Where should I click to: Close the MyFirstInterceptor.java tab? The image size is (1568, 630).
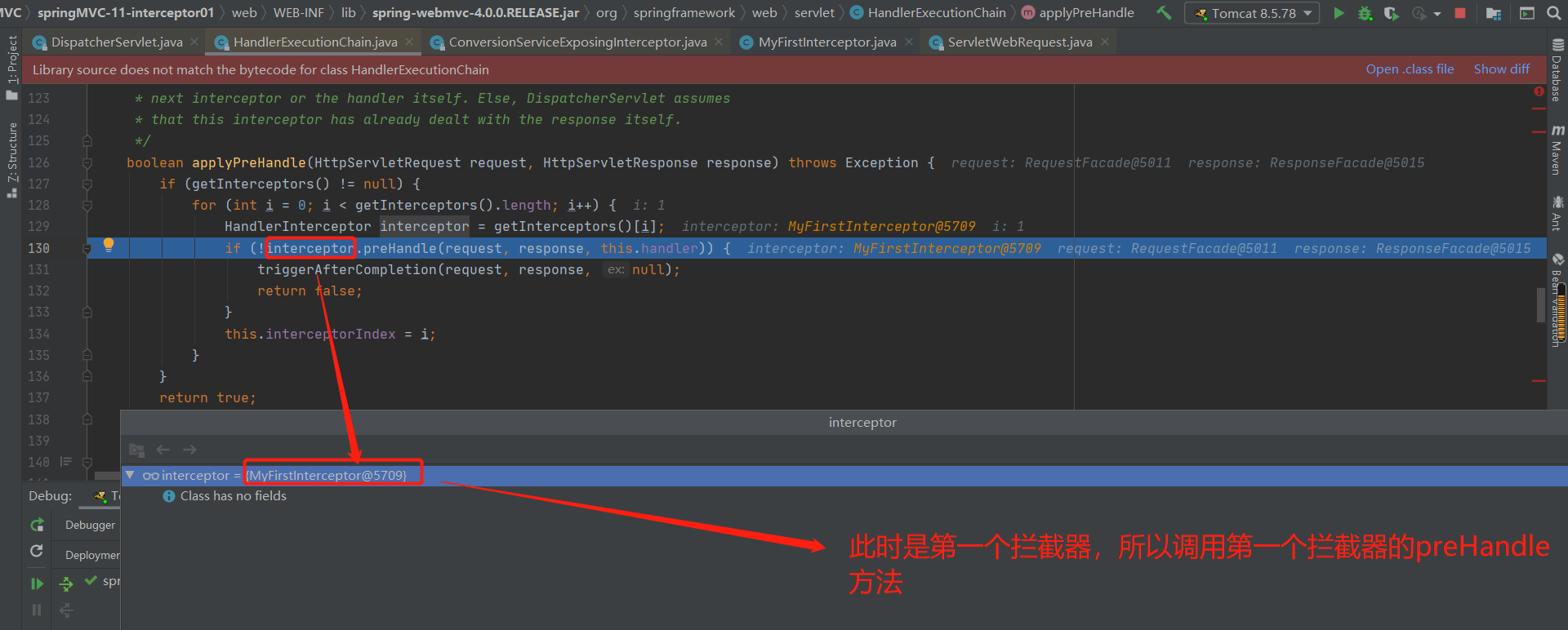coord(908,42)
